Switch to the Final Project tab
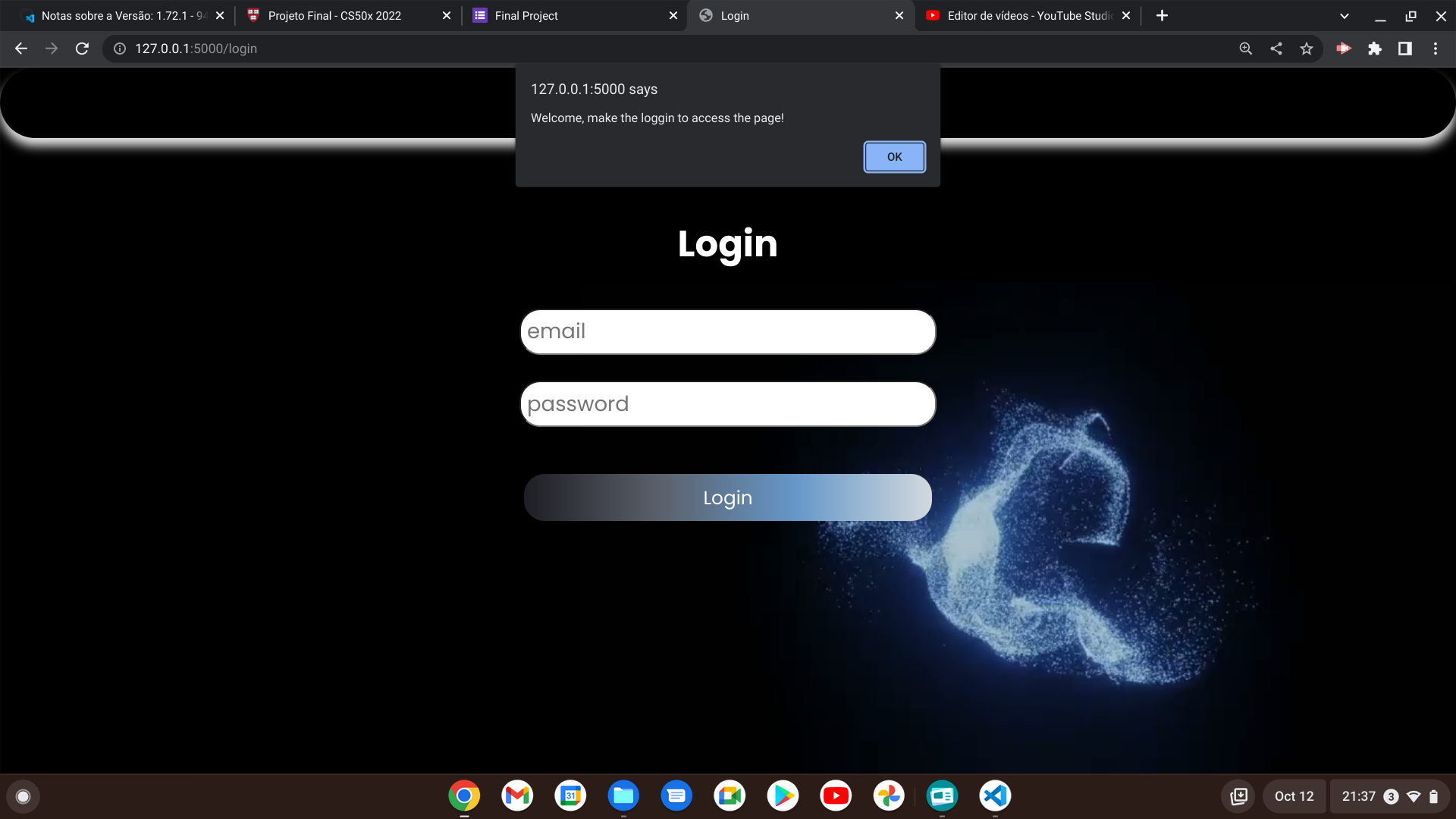The width and height of the screenshot is (1456, 819). pyautogui.click(x=561, y=16)
